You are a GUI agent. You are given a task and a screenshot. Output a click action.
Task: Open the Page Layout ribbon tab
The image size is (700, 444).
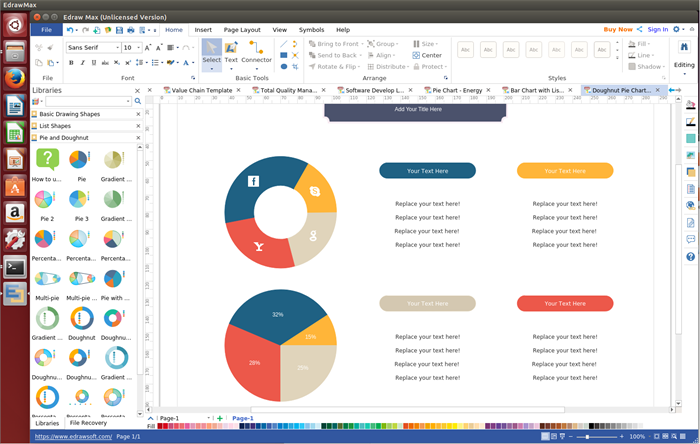tap(241, 30)
